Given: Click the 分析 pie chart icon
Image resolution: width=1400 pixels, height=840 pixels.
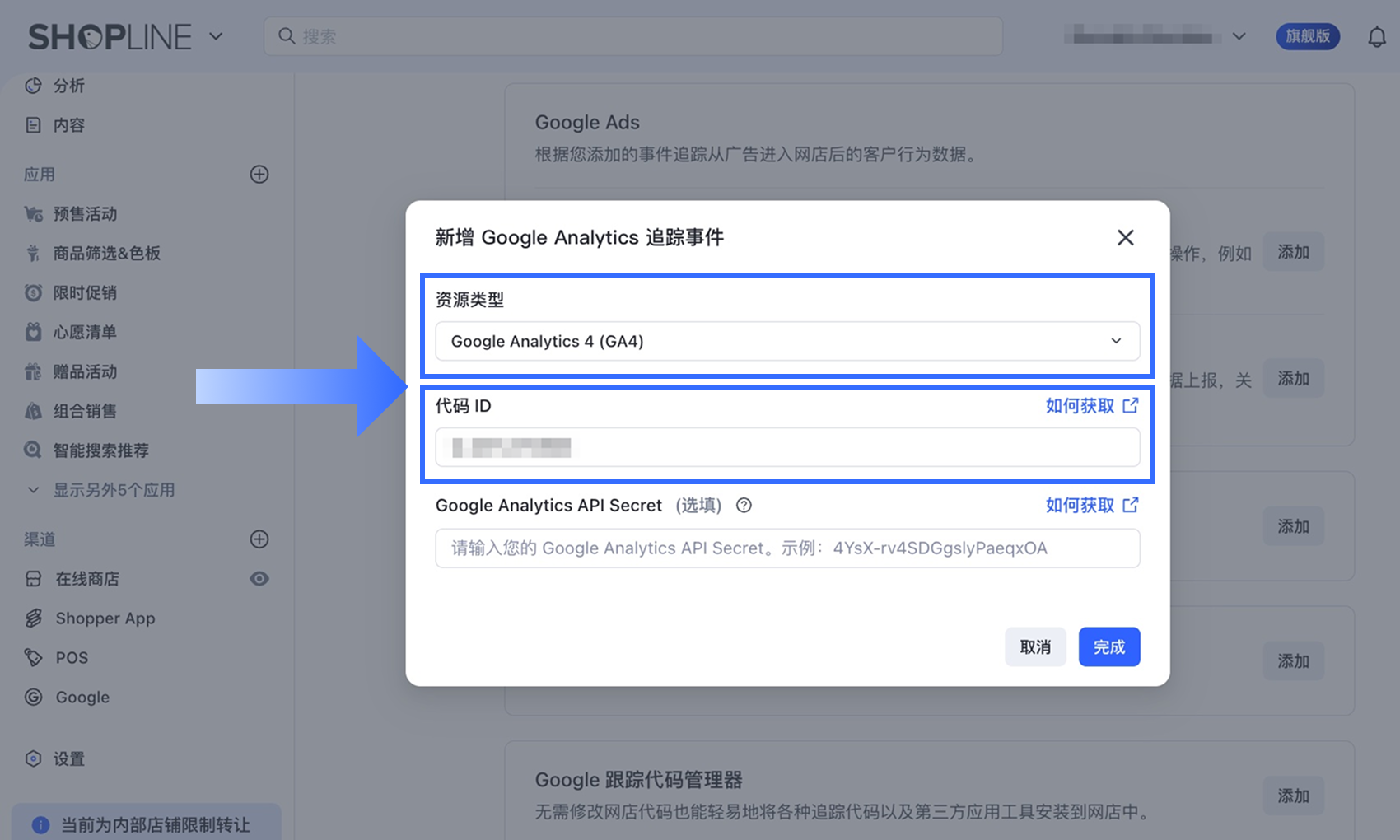Looking at the screenshot, I should tap(33, 86).
